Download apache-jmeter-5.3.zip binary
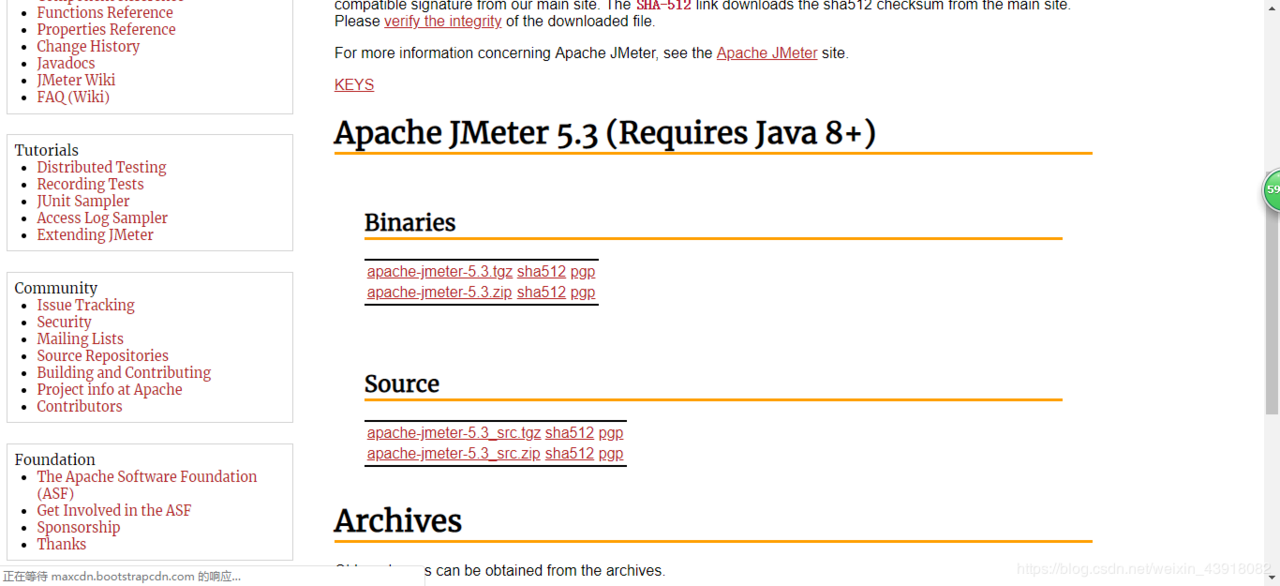The width and height of the screenshot is (1280, 586). (x=439, y=293)
